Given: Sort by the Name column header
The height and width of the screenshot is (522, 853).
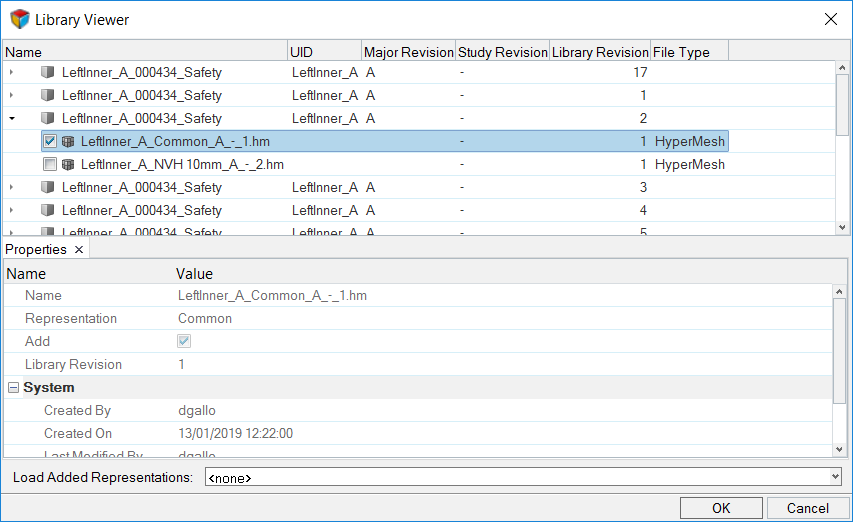Looking at the screenshot, I should [145, 52].
